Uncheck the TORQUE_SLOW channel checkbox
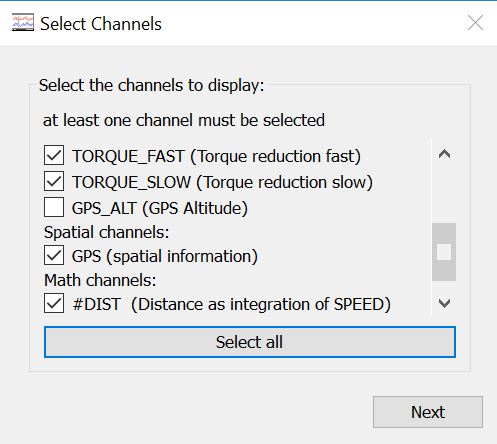 pos(54,181)
